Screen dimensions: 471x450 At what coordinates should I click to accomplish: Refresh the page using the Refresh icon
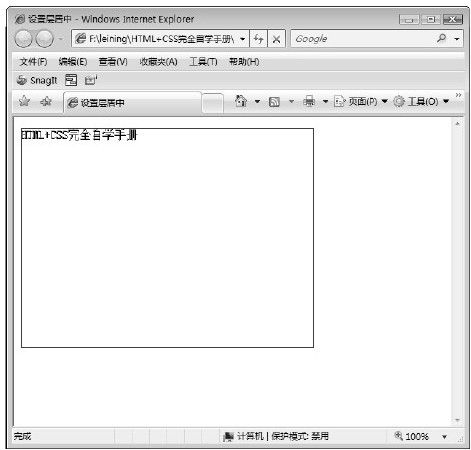click(x=258, y=39)
